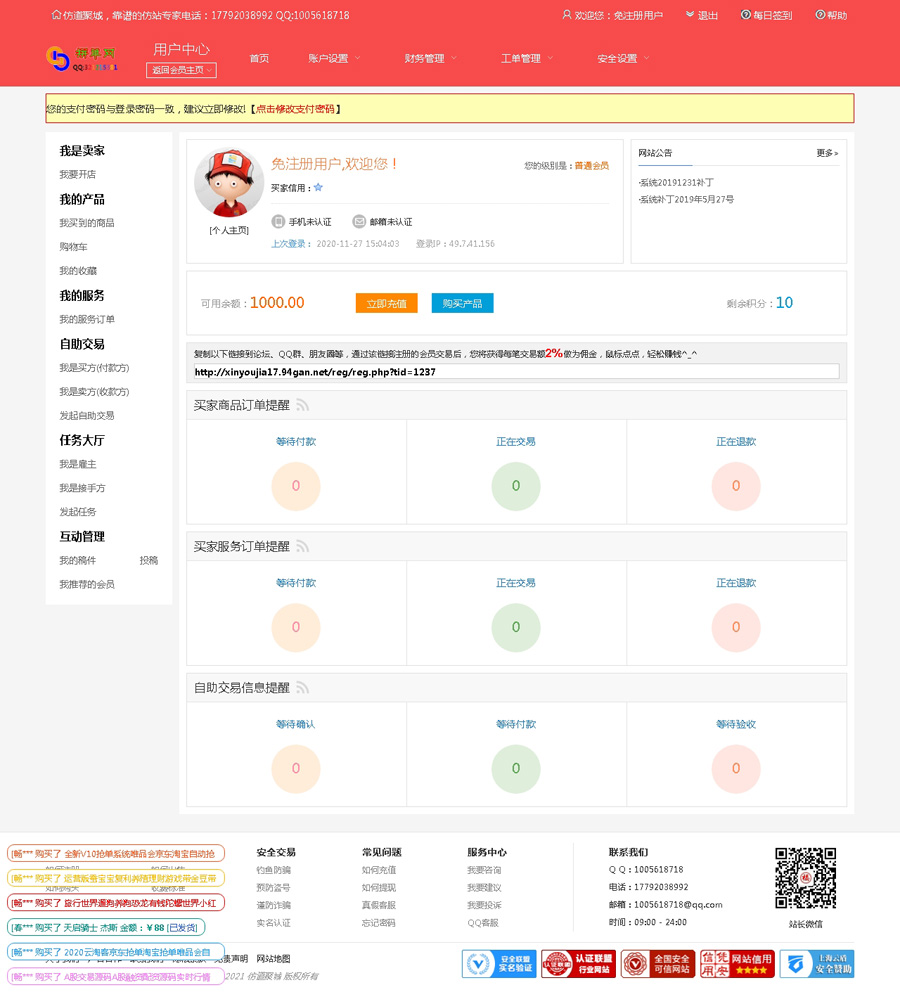Expand the 财务管理 dropdown menu
This screenshot has height=992, width=900.
tap(430, 58)
